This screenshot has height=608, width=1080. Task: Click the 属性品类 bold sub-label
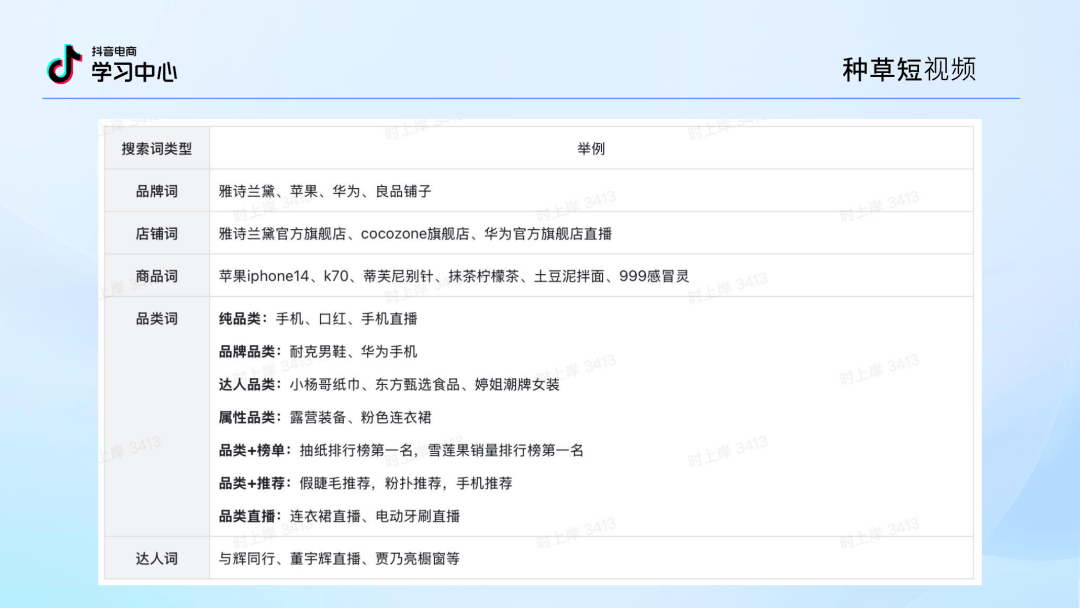pos(250,417)
